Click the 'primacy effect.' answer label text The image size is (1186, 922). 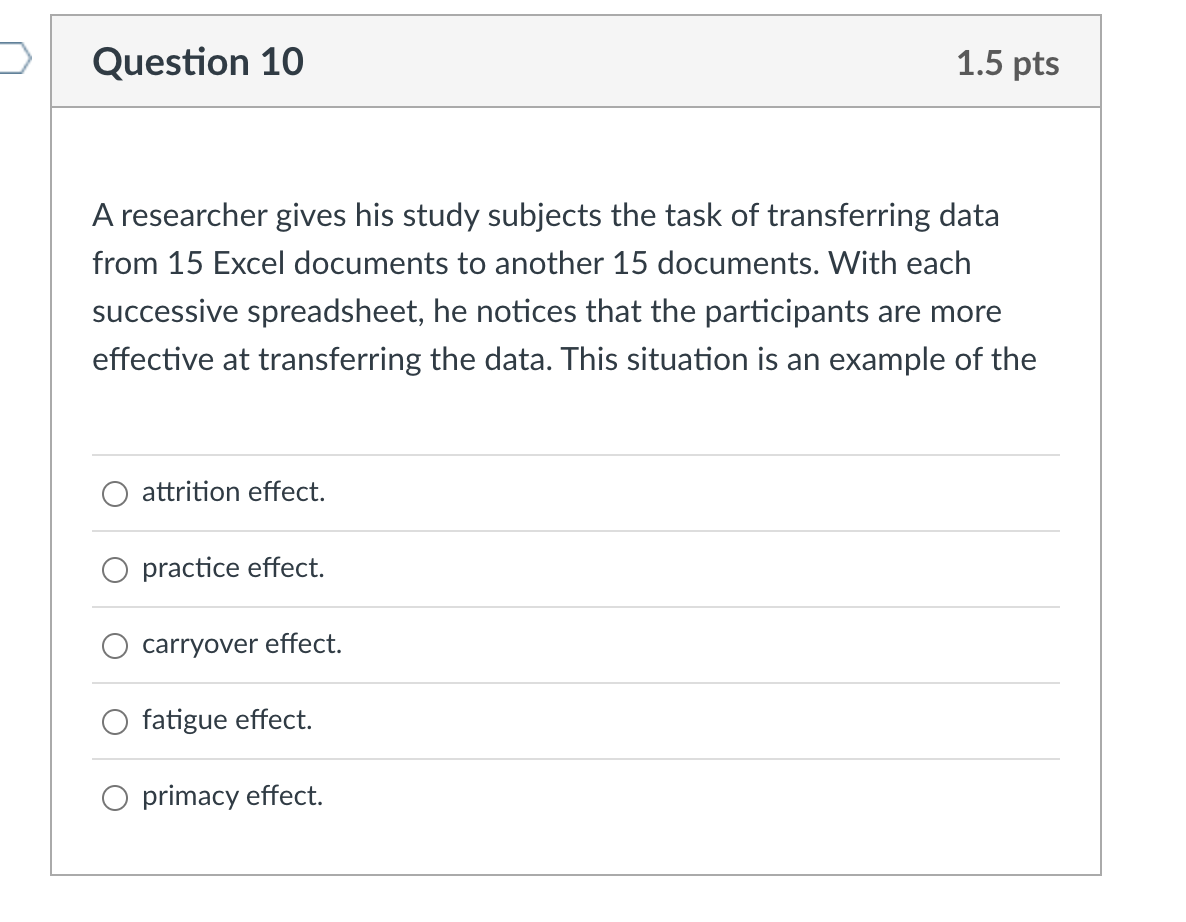click(x=232, y=796)
